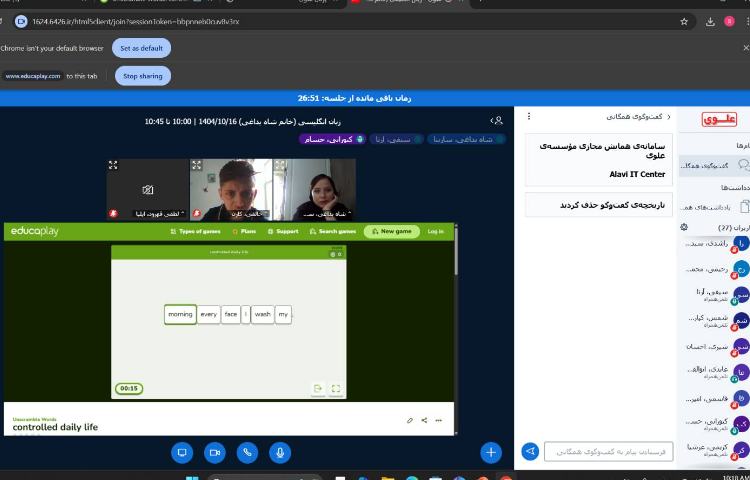Click the Educaplay game fullscreen icon
This screenshot has width=750, height=480.
336,389
